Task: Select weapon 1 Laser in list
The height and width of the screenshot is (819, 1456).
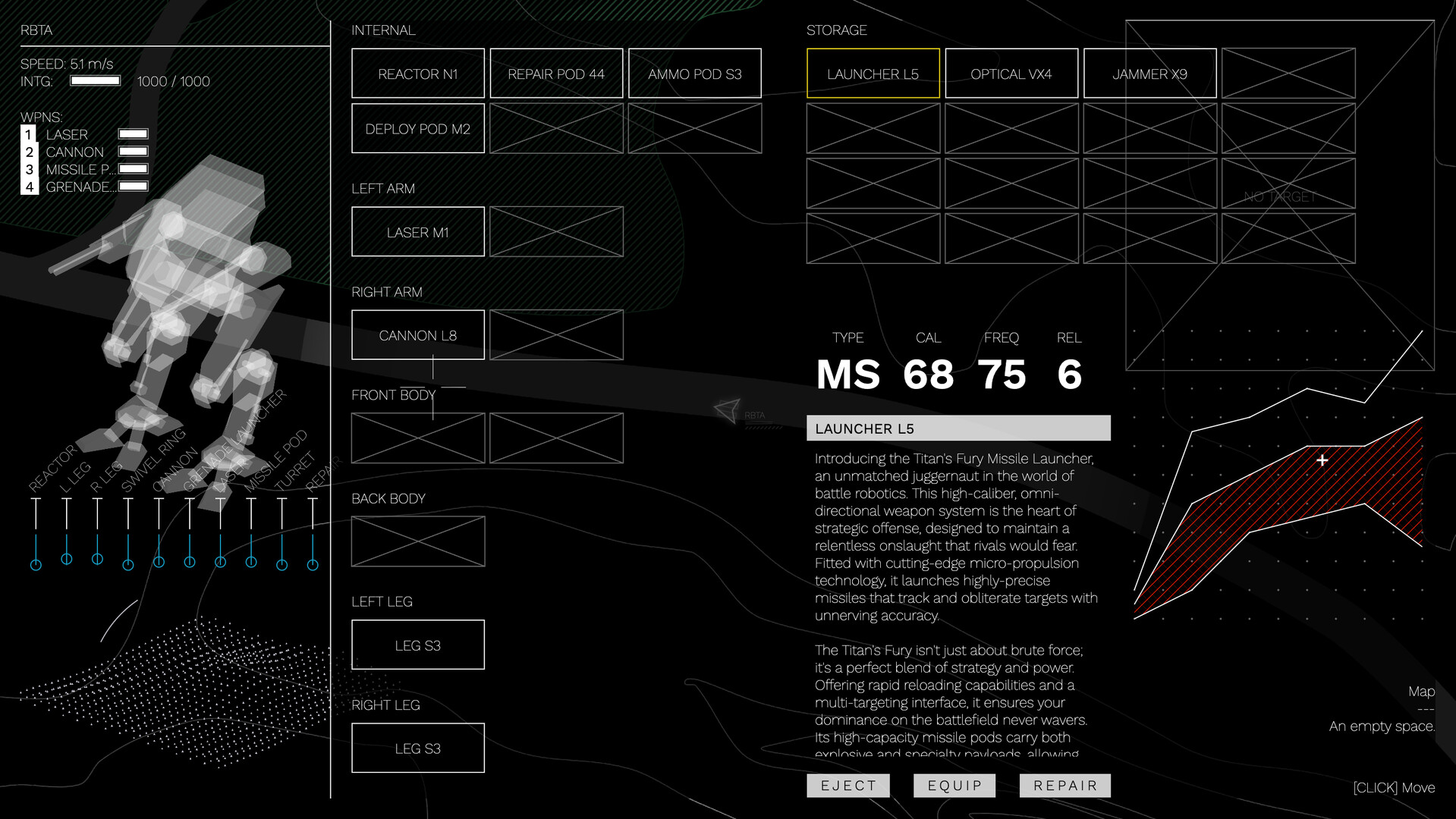Action: 67,134
